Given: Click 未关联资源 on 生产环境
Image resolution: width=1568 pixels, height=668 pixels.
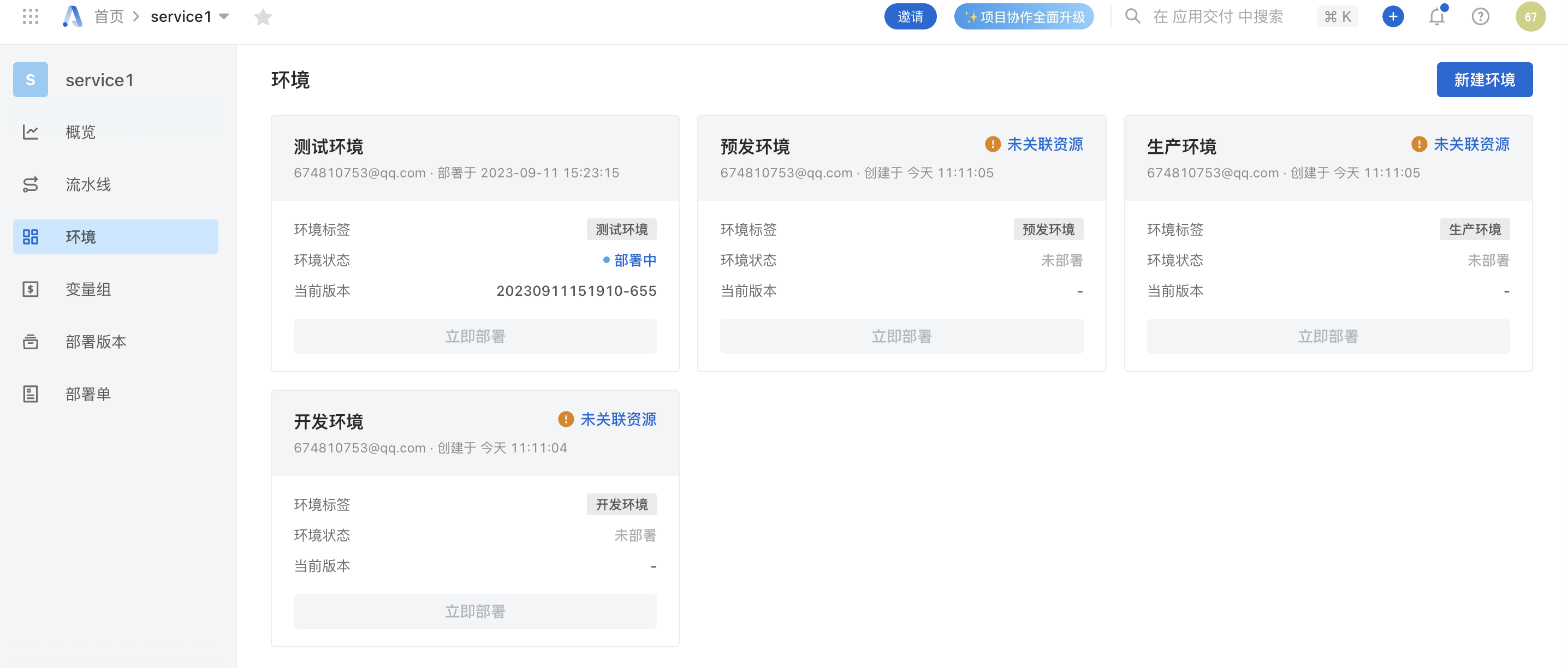Looking at the screenshot, I should click(1472, 144).
